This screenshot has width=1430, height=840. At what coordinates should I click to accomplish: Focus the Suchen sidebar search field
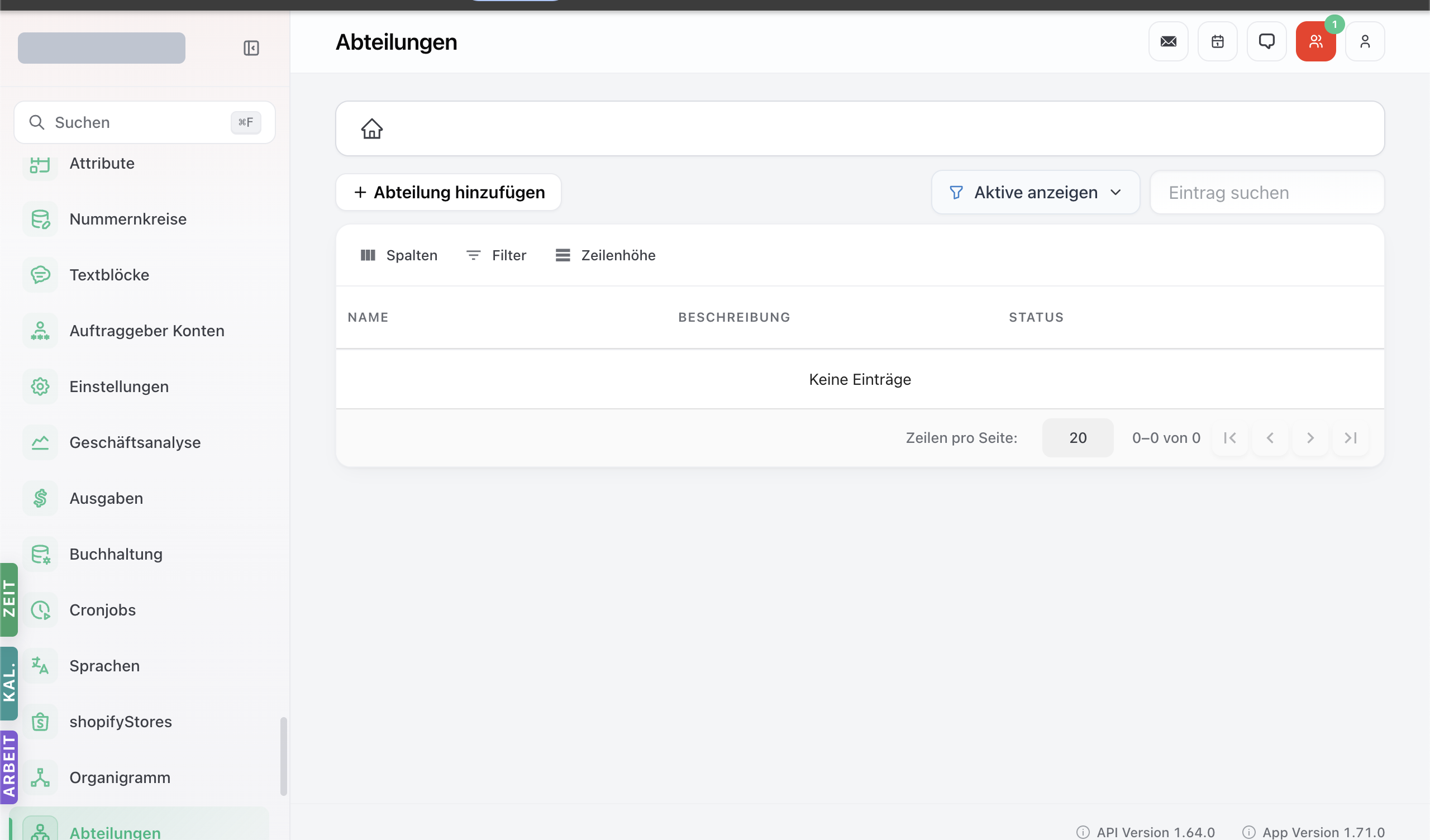pos(145,123)
